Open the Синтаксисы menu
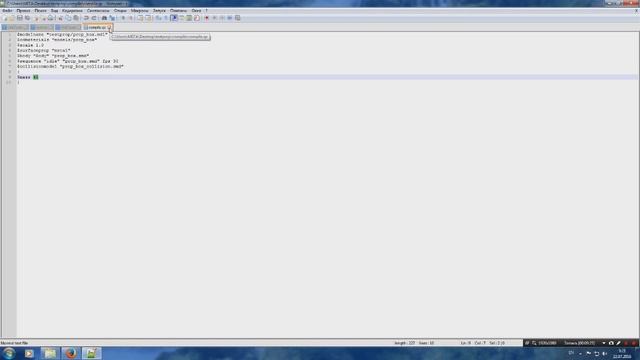640x360 pixels. 98,11
